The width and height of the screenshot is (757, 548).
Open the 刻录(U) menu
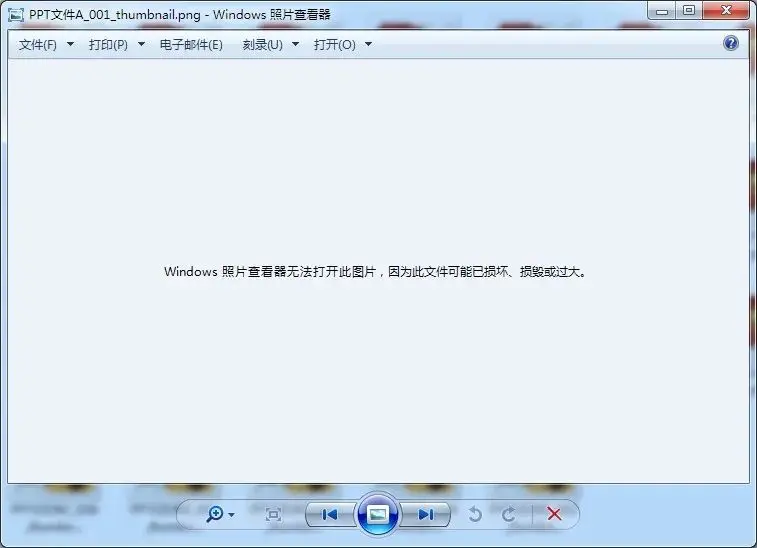tap(263, 45)
